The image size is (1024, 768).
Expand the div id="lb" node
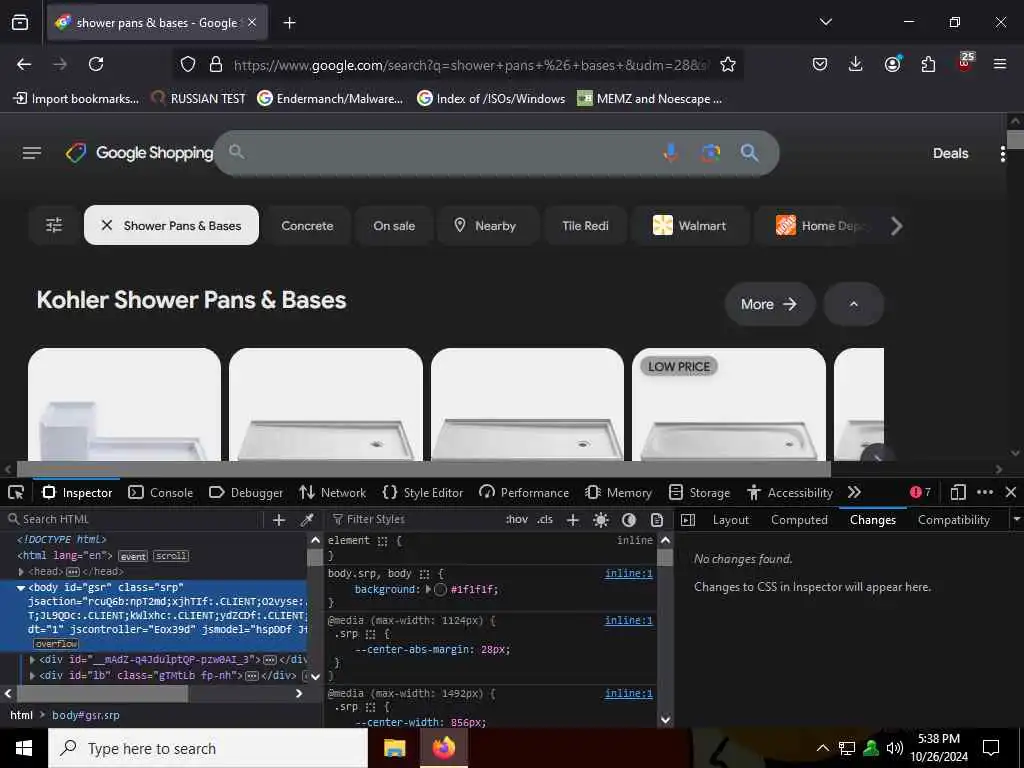(x=33, y=675)
